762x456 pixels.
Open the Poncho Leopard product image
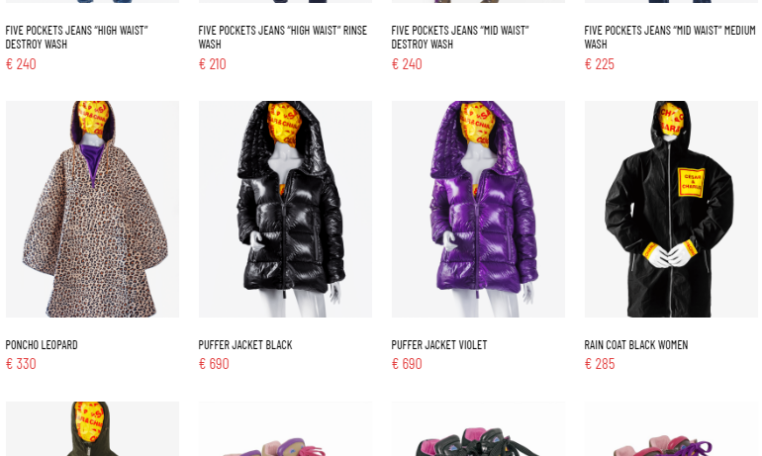click(92, 209)
